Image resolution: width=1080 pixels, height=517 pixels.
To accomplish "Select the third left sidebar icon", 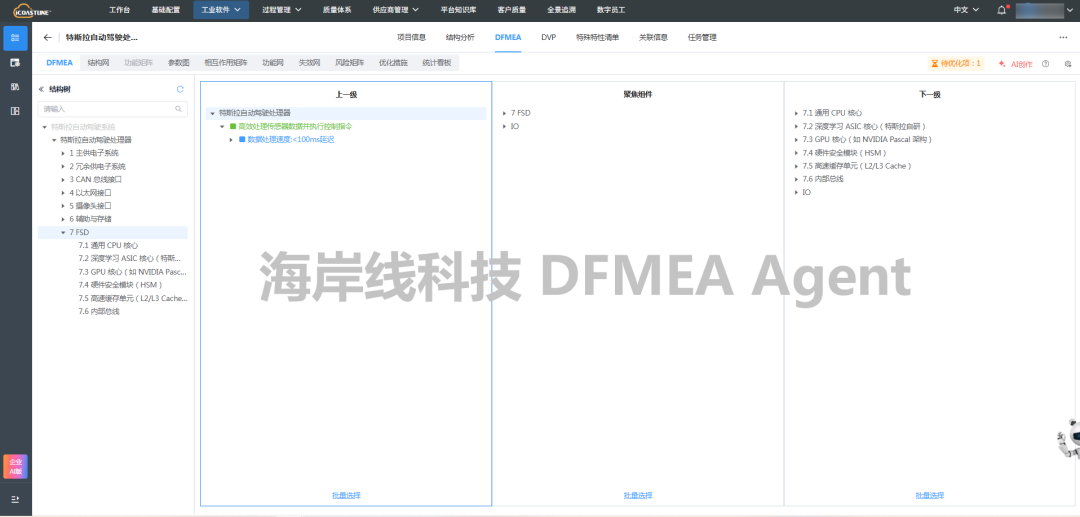I will pos(15,87).
